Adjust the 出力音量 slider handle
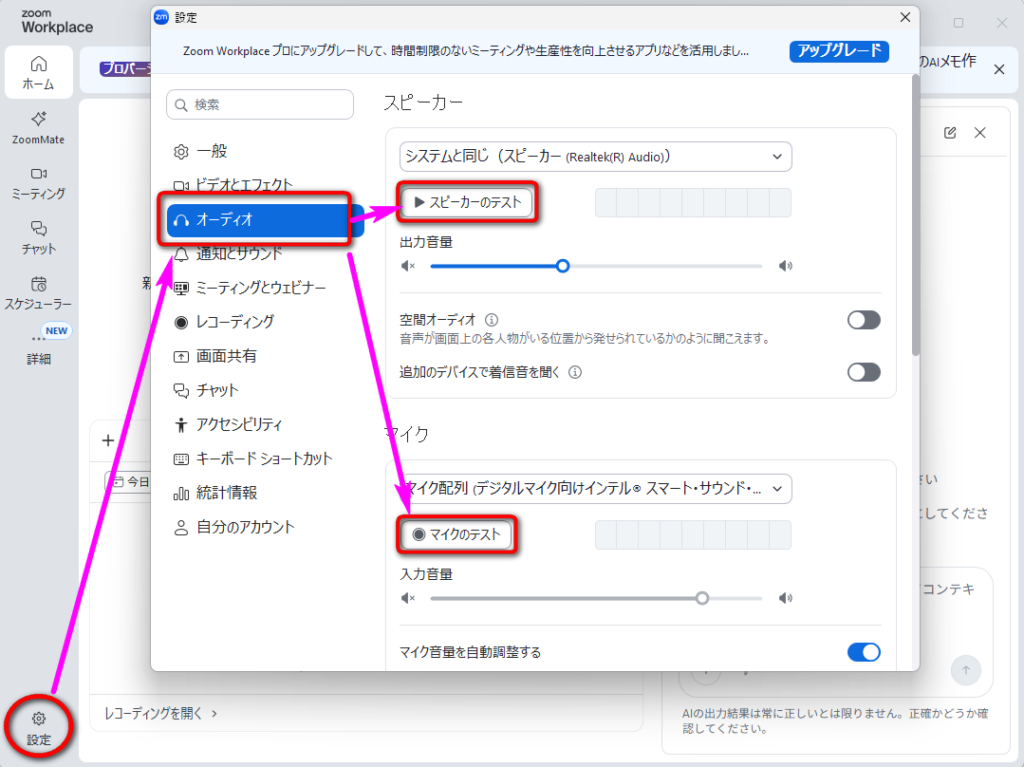Image resolution: width=1024 pixels, height=767 pixels. tap(562, 266)
